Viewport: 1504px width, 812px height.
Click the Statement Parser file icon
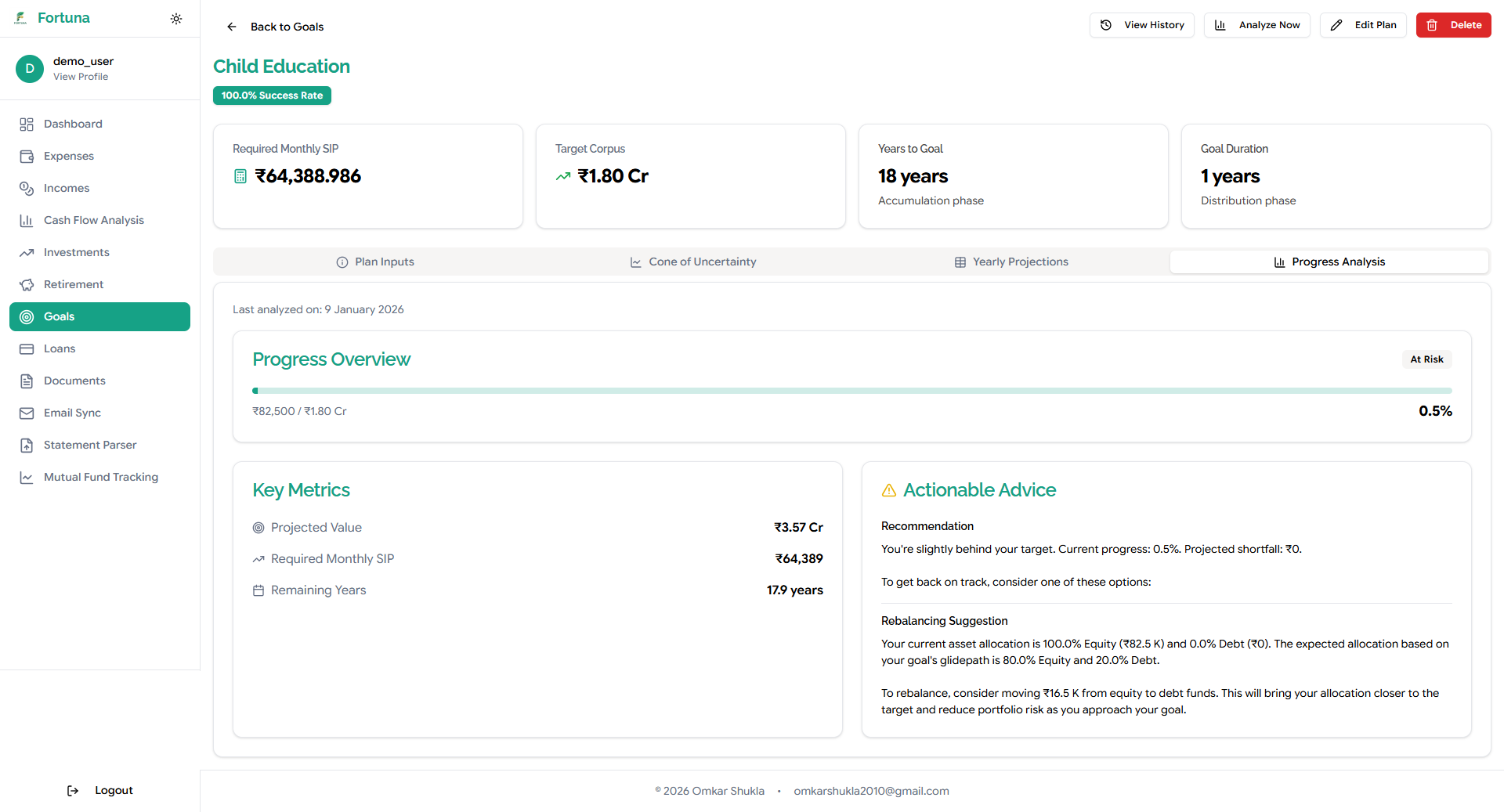point(27,446)
